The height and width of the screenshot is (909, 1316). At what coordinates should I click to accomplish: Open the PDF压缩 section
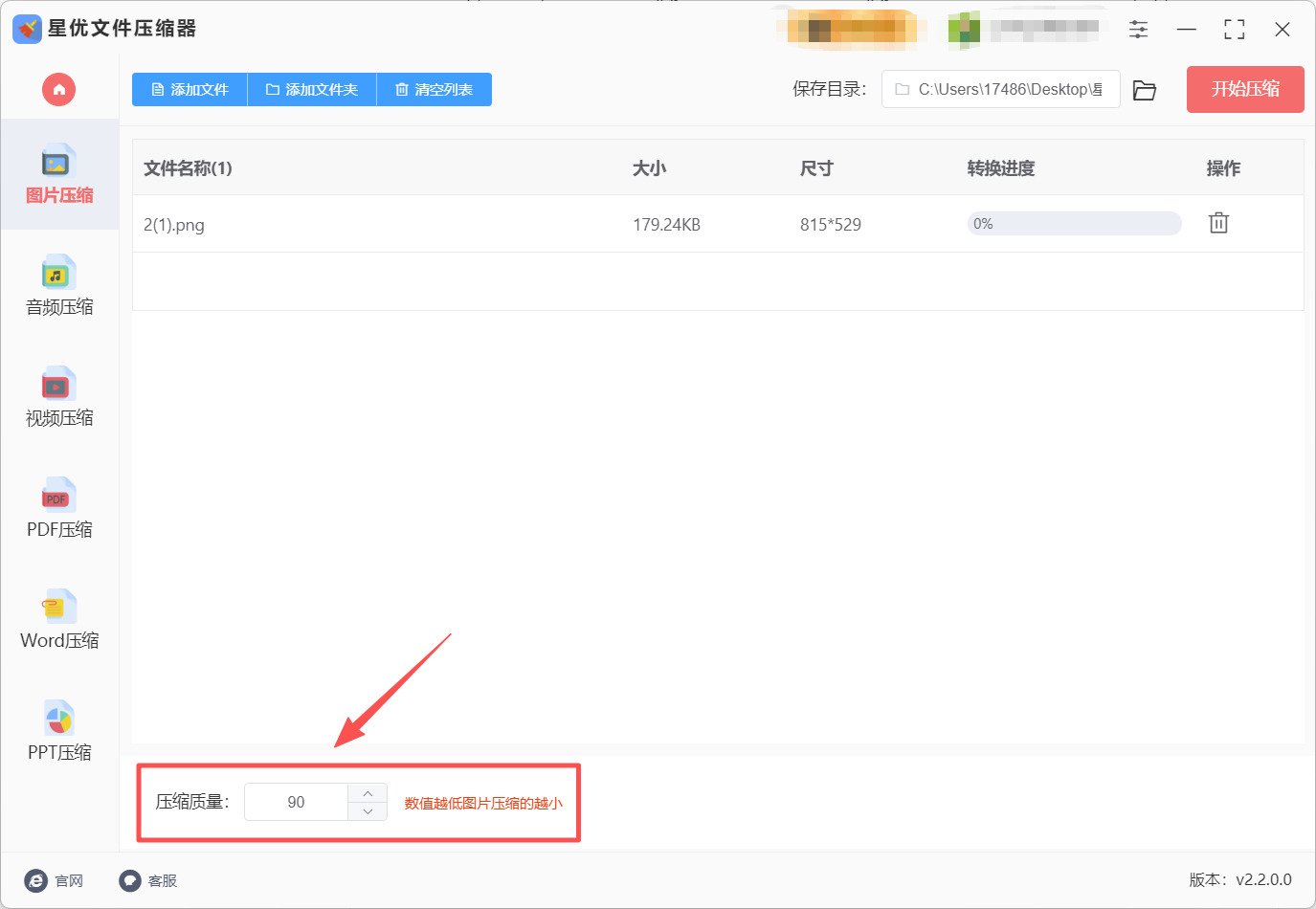tap(59, 508)
